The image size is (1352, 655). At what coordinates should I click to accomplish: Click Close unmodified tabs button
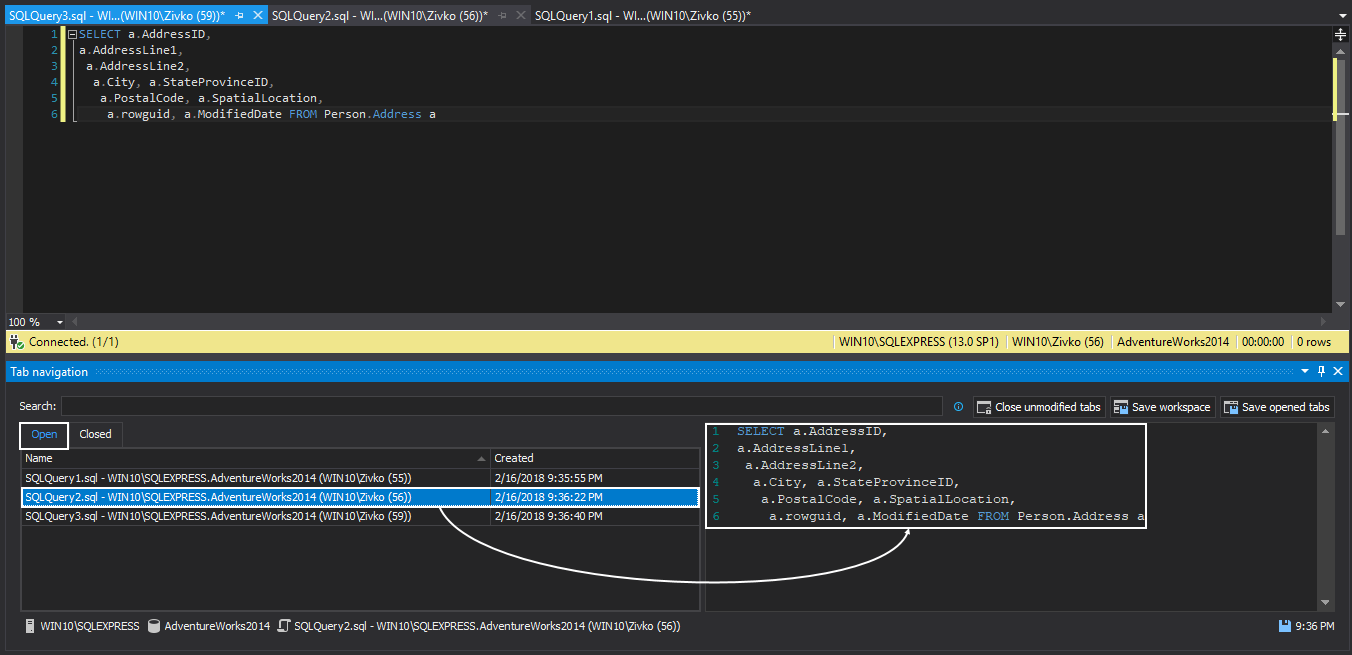[x=1039, y=407]
